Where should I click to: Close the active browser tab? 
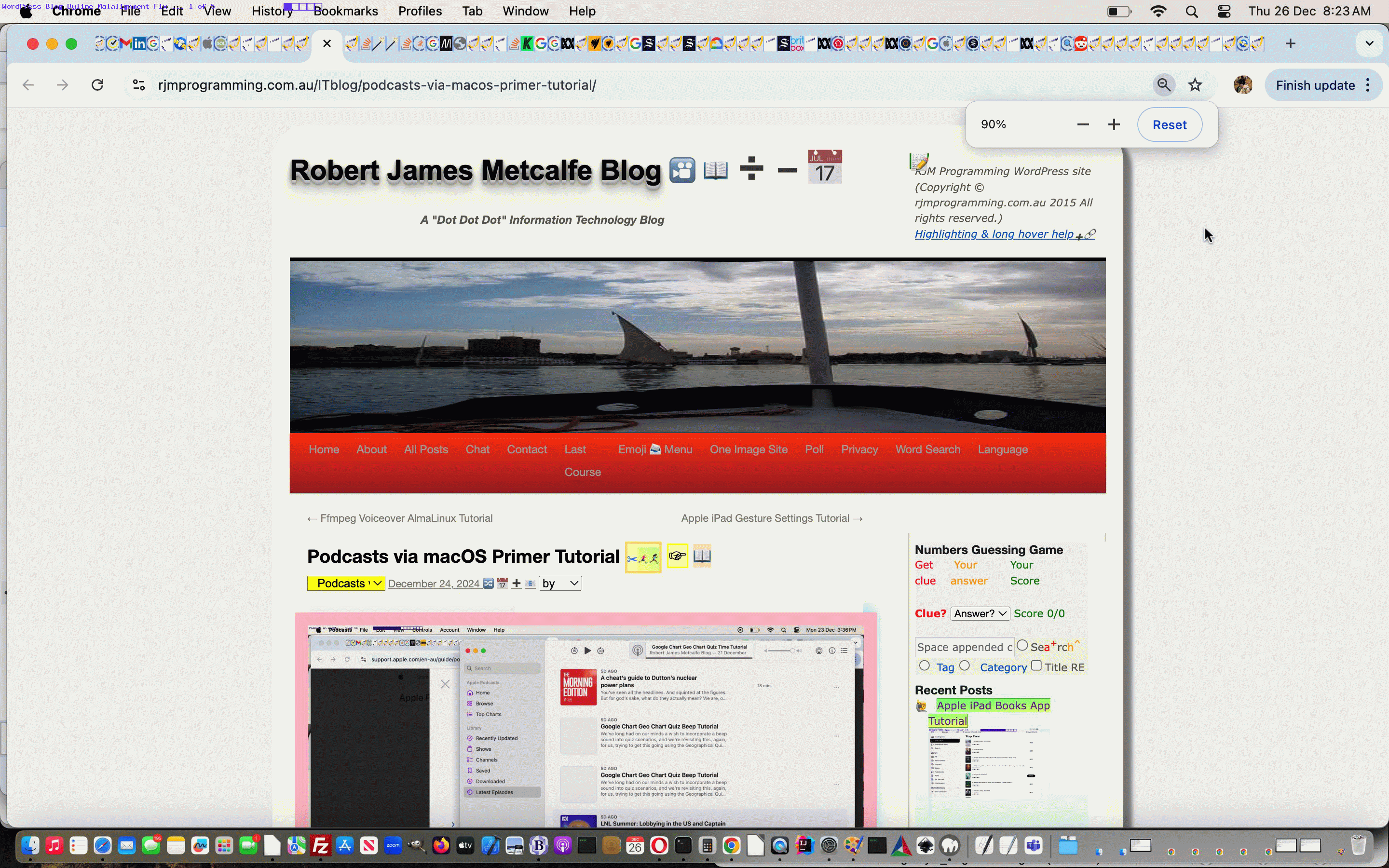click(327, 43)
